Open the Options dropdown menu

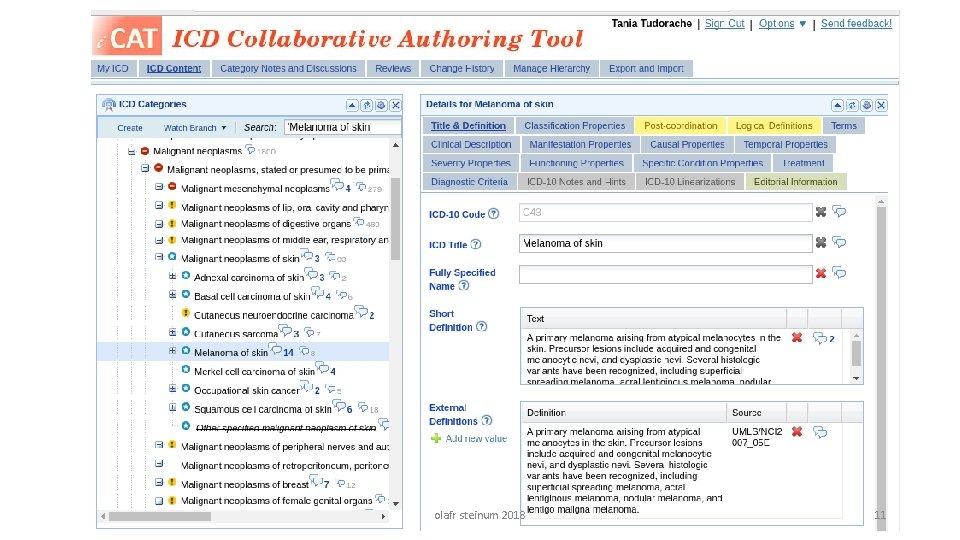(x=782, y=24)
